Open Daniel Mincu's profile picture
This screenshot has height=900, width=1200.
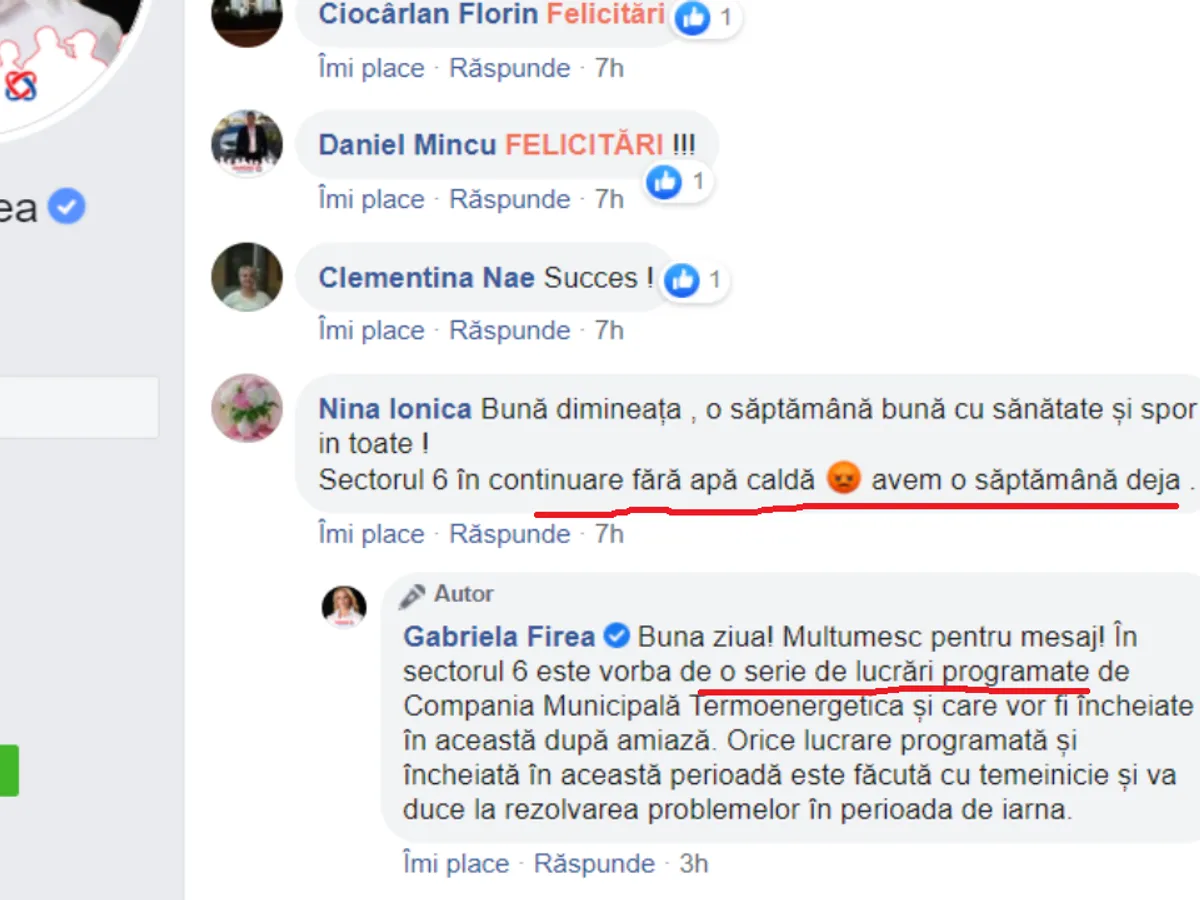247,144
